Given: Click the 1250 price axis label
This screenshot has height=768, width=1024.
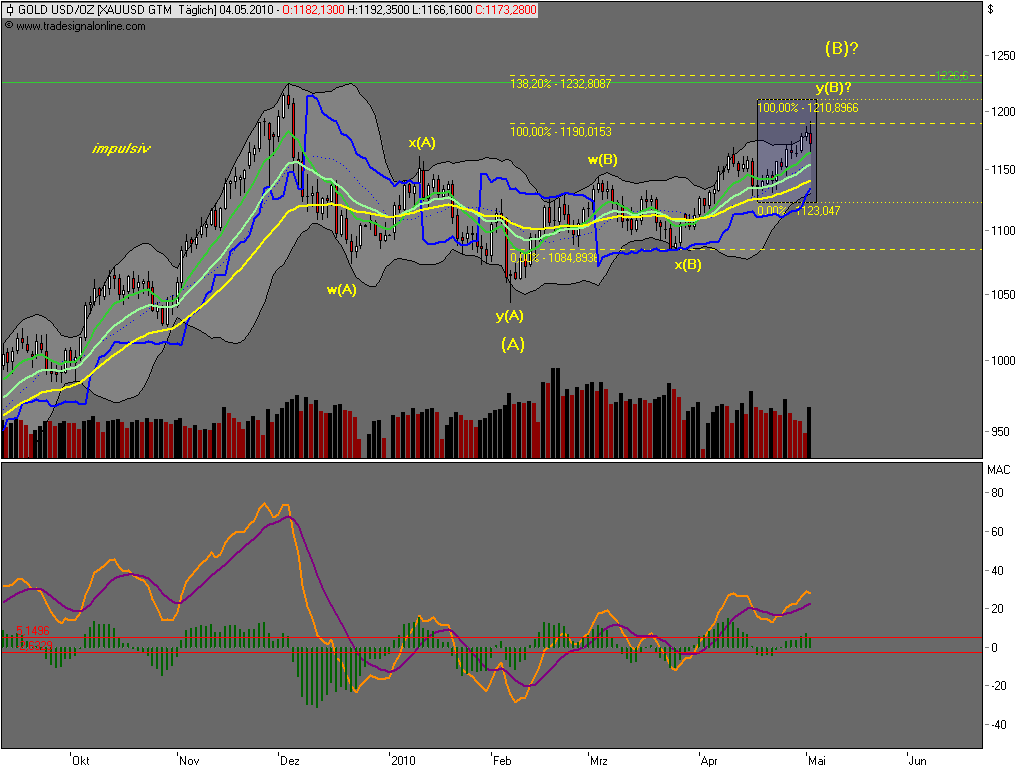Looking at the screenshot, I should click(1003, 56).
